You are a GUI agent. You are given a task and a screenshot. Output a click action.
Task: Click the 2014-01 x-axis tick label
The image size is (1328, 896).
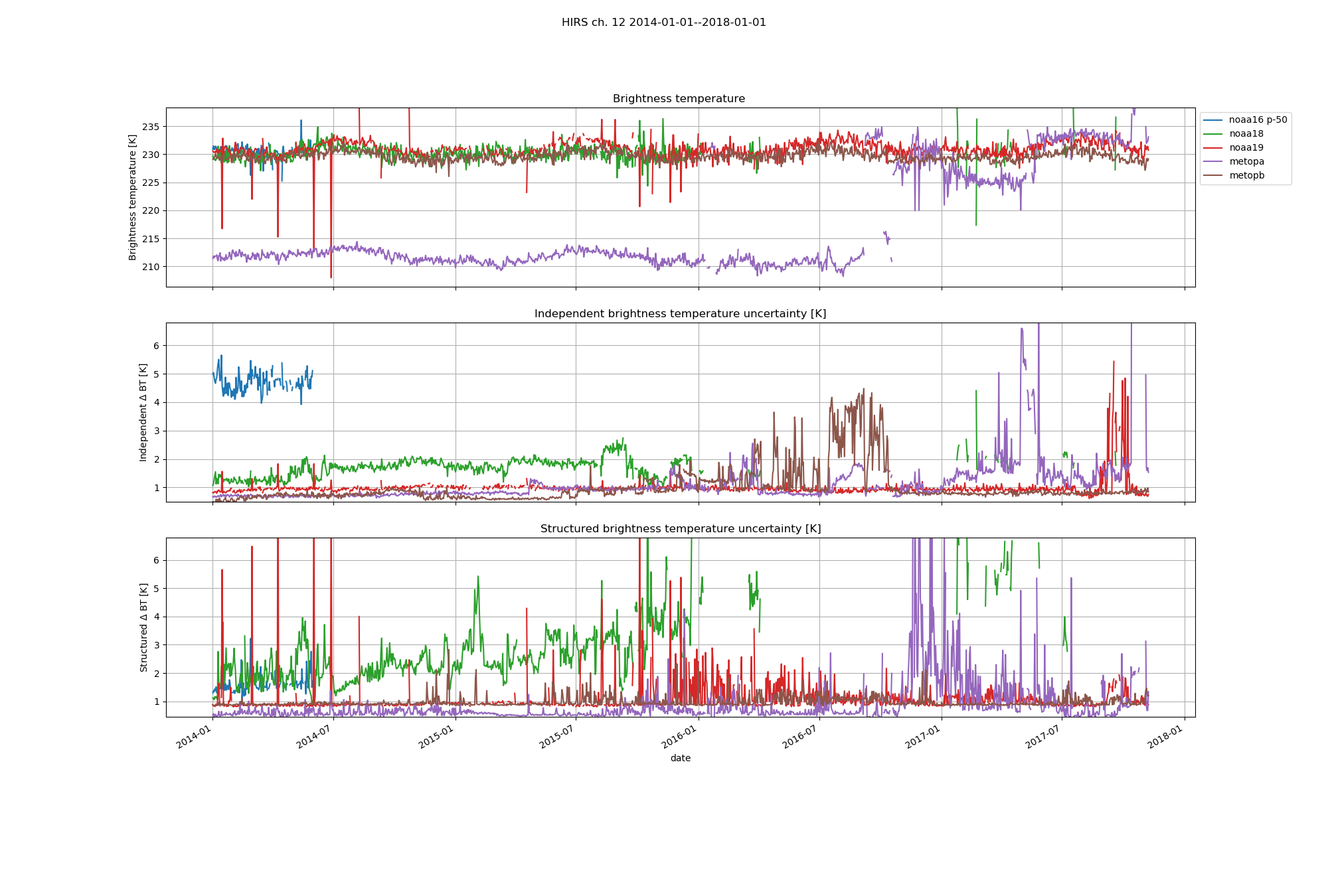click(x=194, y=737)
